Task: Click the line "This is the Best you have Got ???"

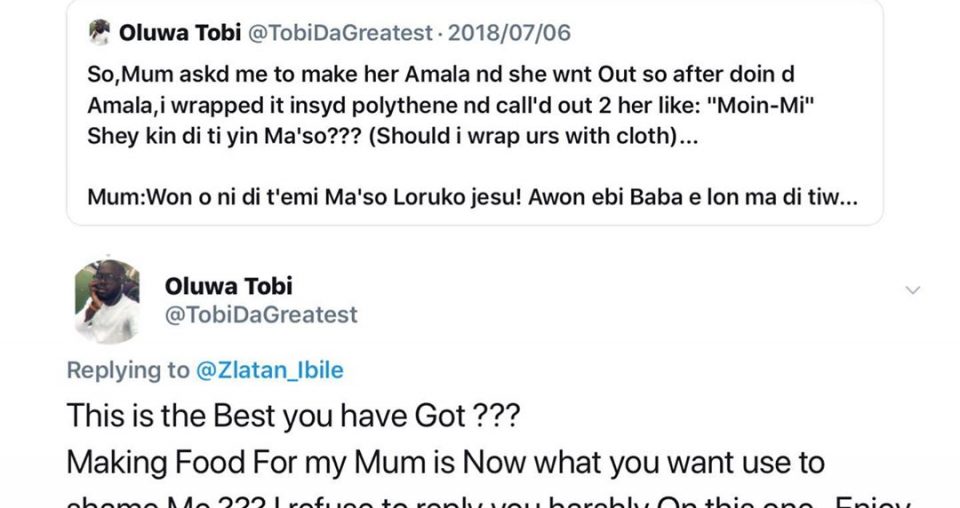Action: (293, 416)
